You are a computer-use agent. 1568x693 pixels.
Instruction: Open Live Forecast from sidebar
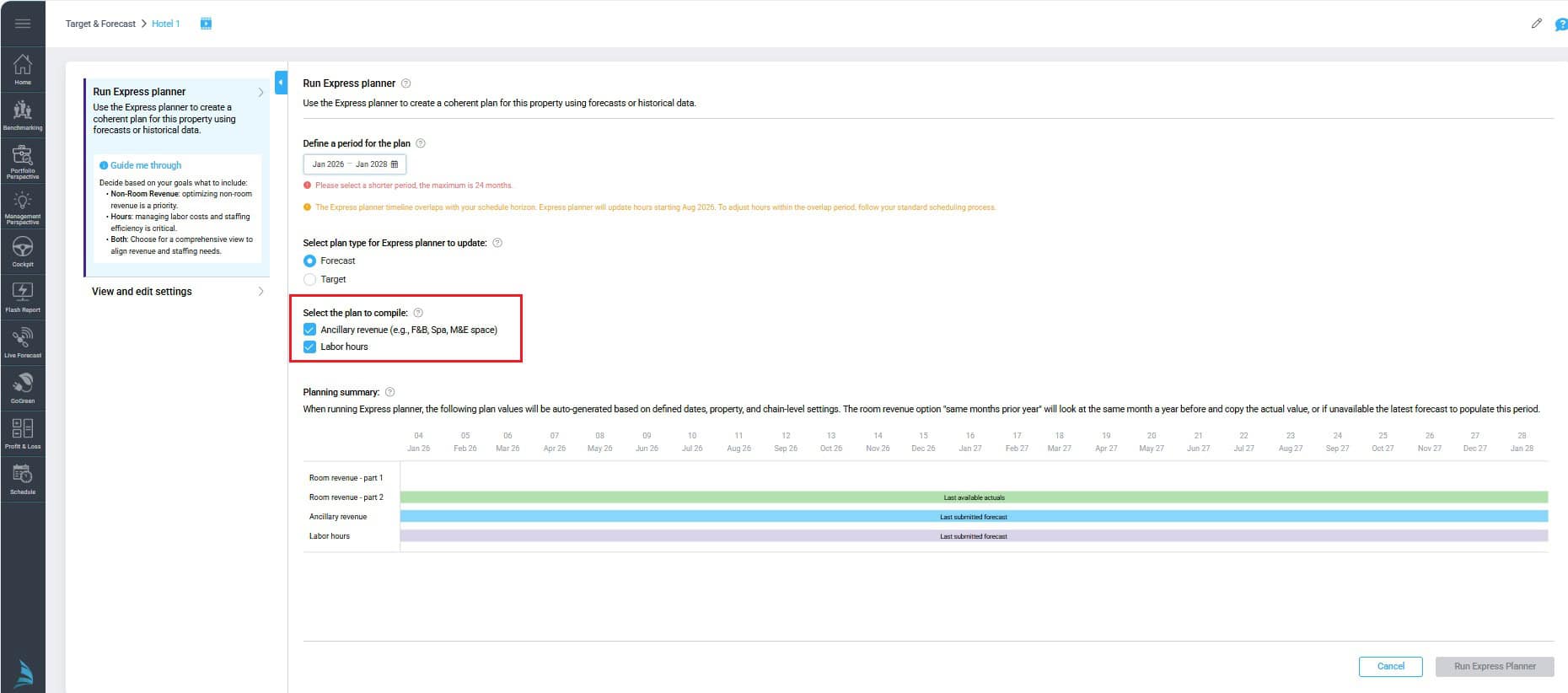coord(23,342)
